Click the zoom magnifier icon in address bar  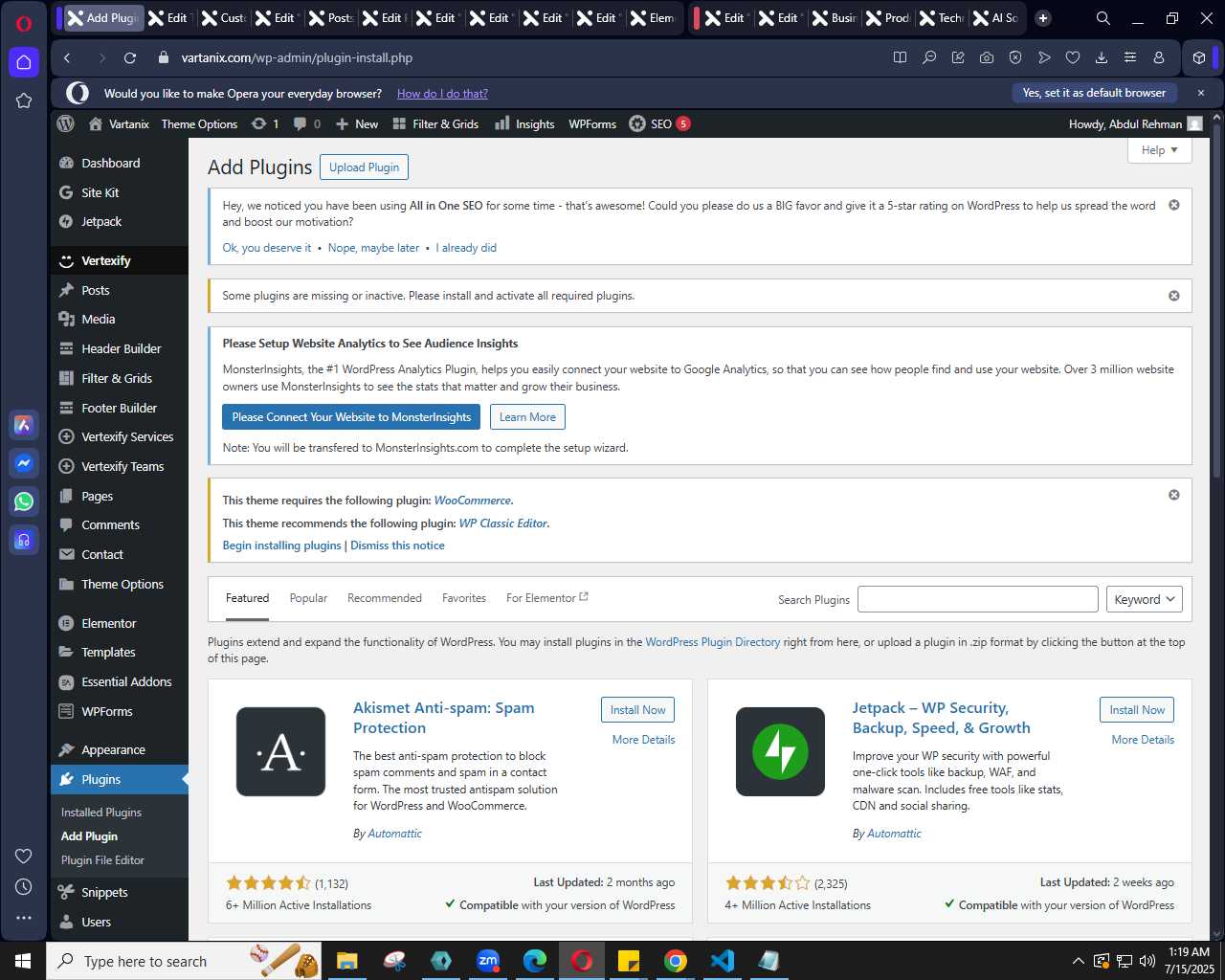coord(929,57)
